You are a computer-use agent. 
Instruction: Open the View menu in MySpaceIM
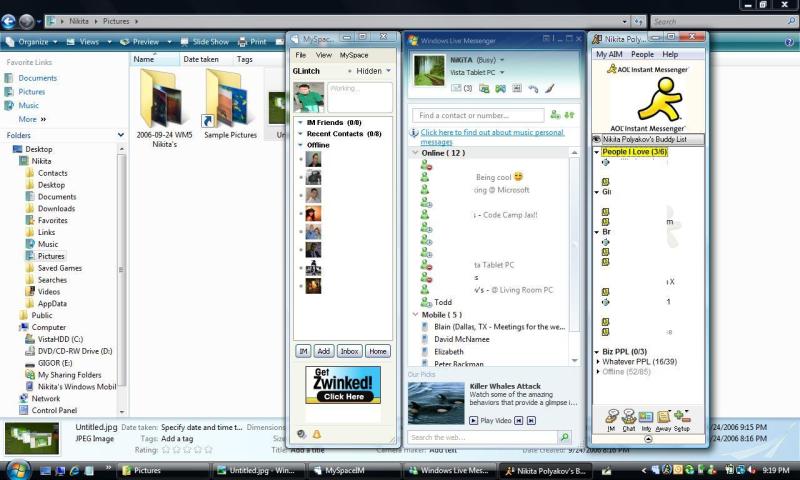(x=323, y=55)
